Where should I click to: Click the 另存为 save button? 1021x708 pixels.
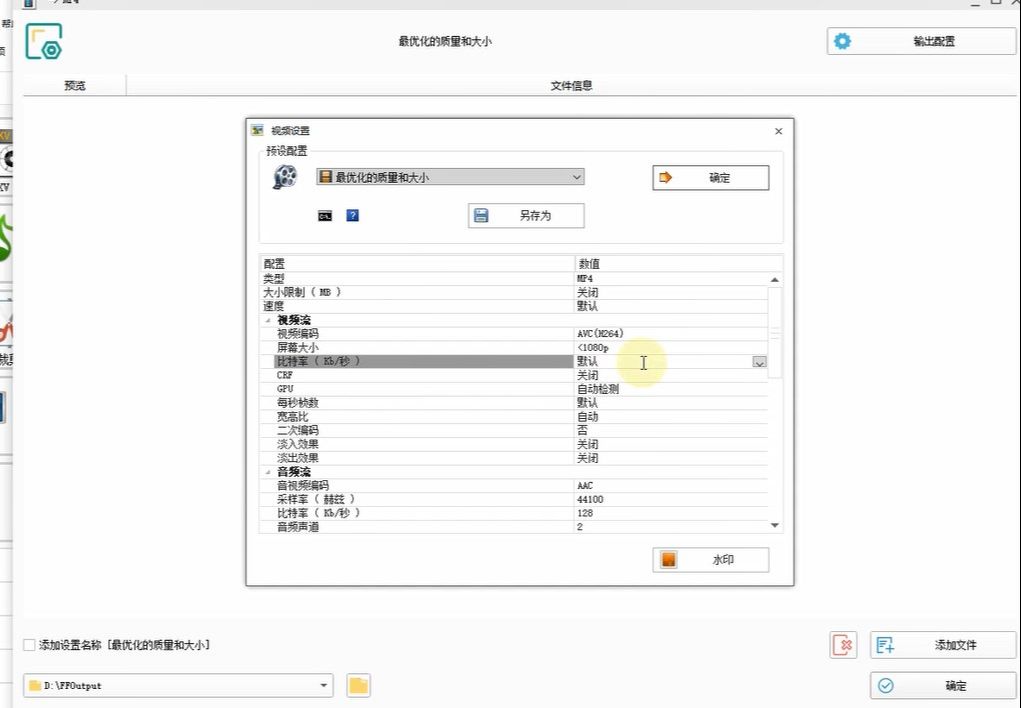(x=525, y=215)
